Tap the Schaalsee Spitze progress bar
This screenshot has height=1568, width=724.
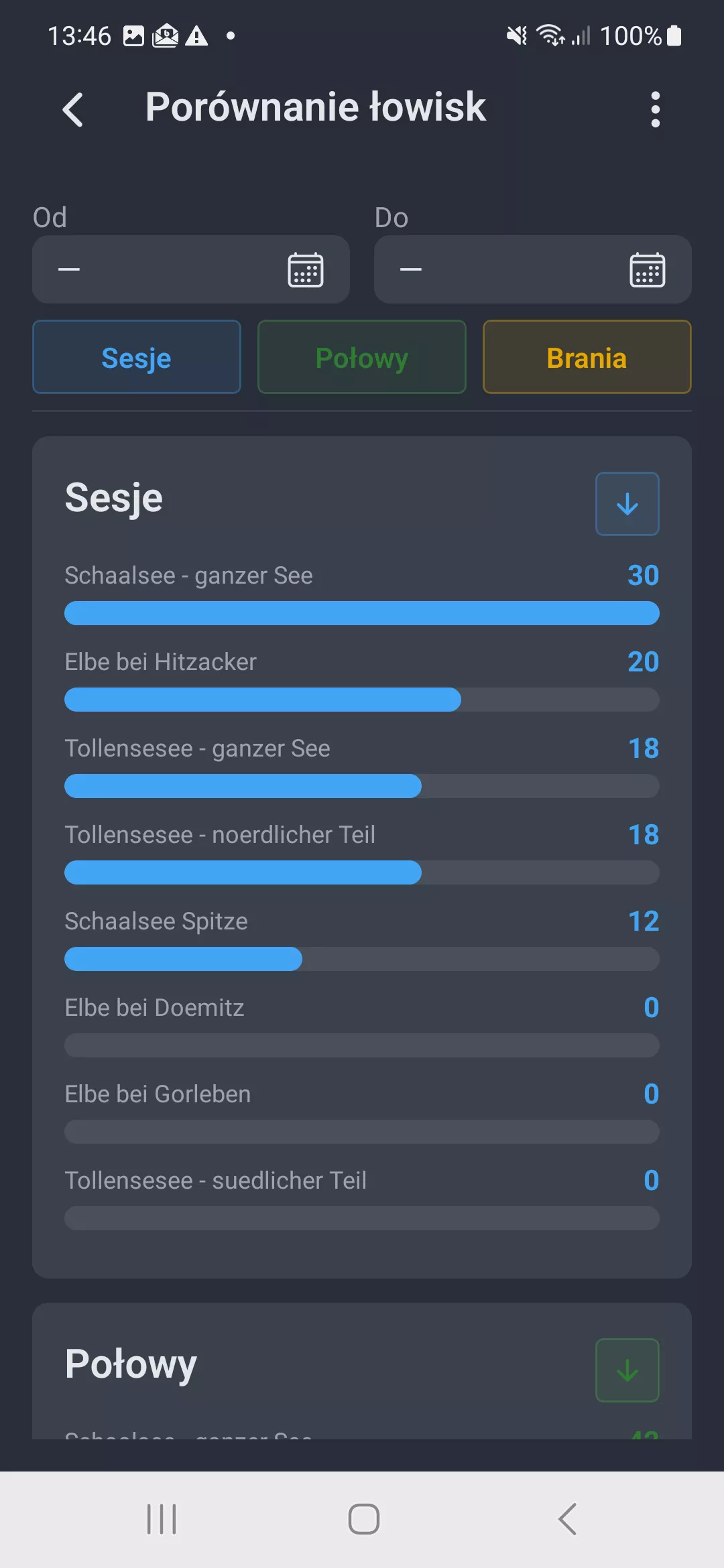[362, 959]
